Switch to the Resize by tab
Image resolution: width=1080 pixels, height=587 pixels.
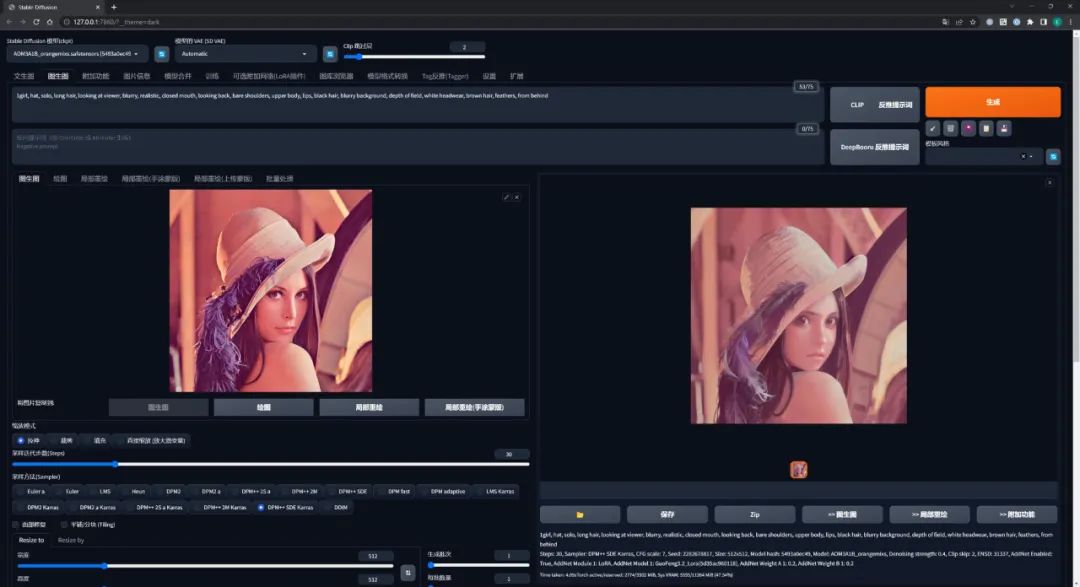tap(71, 540)
